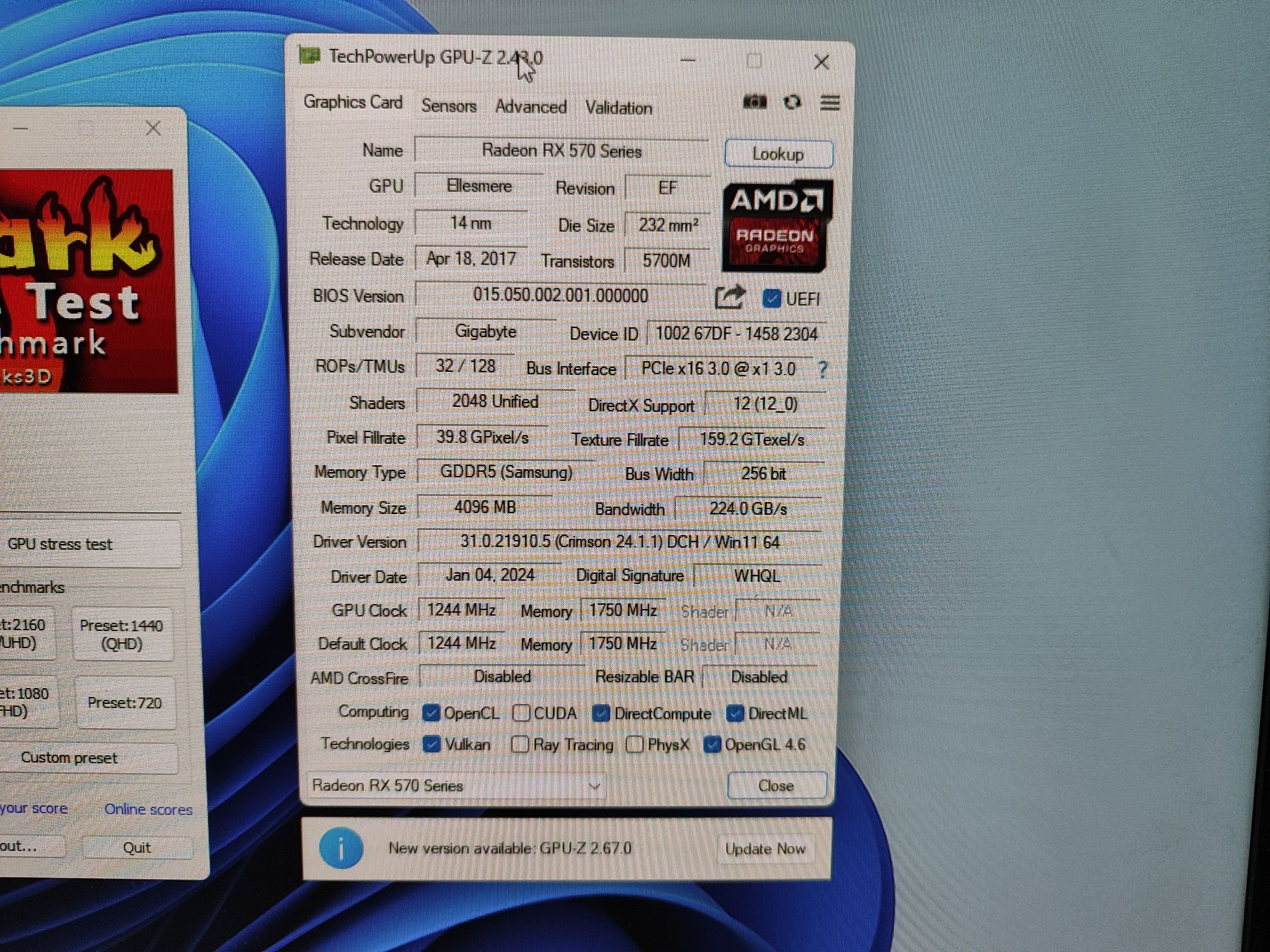Screen dimensions: 1270x952
Task: Click the FurMark burn-in test banner
Action: click(x=88, y=282)
